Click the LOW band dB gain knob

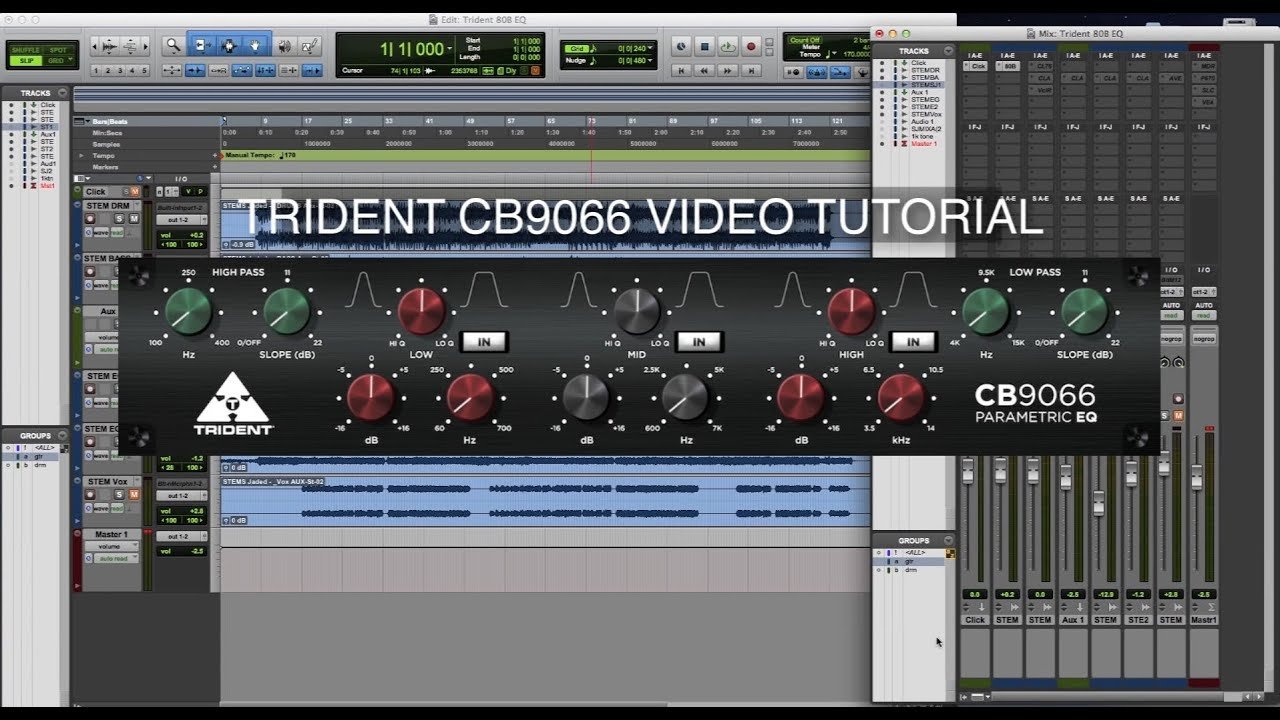371,397
